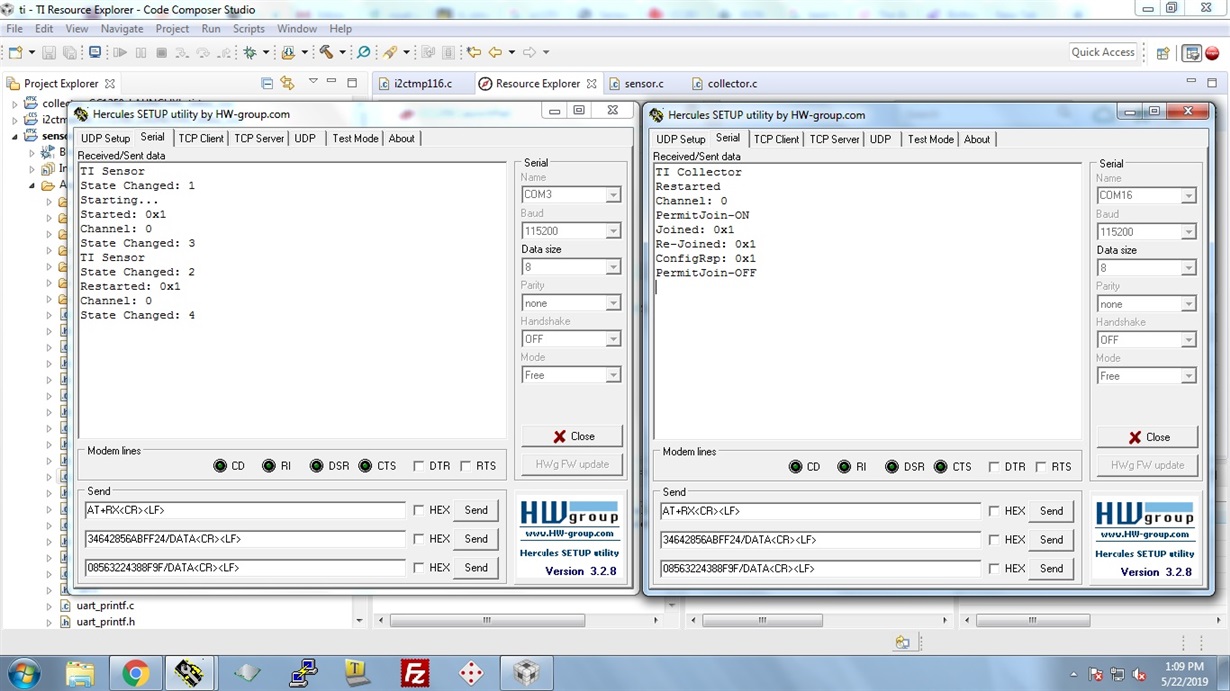The width and height of the screenshot is (1230, 691).
Task: Open the Scripts menu
Action: coord(248,29)
